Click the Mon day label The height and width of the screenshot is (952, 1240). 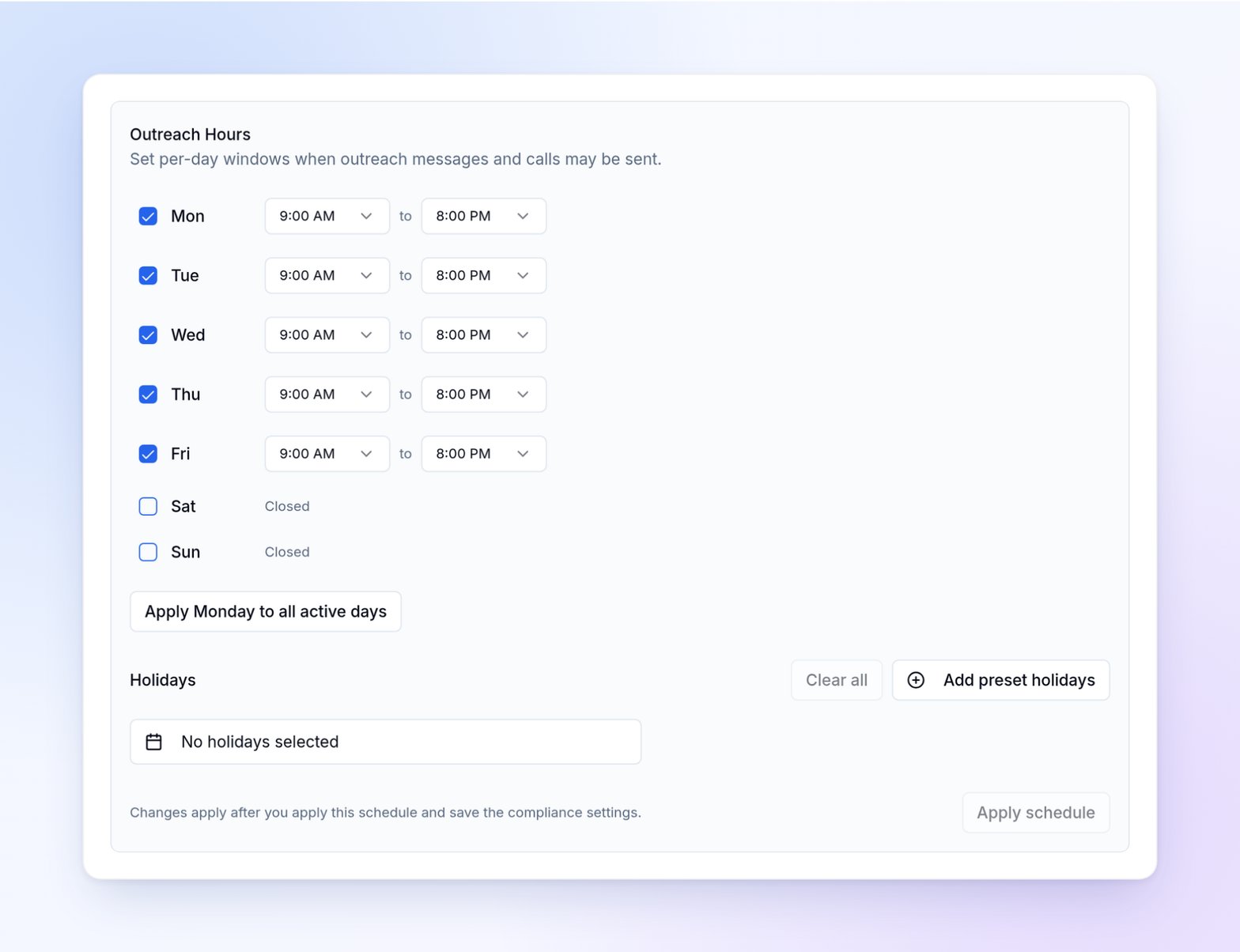[187, 216]
